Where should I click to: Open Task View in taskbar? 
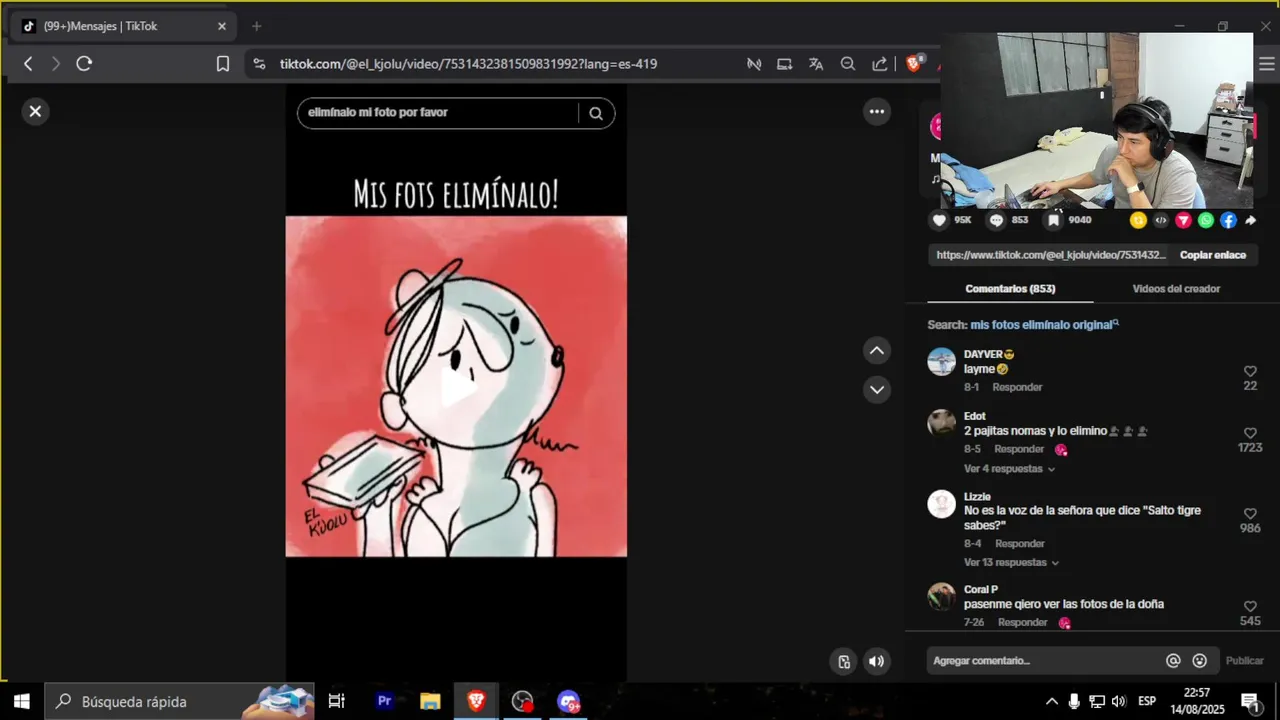(337, 701)
